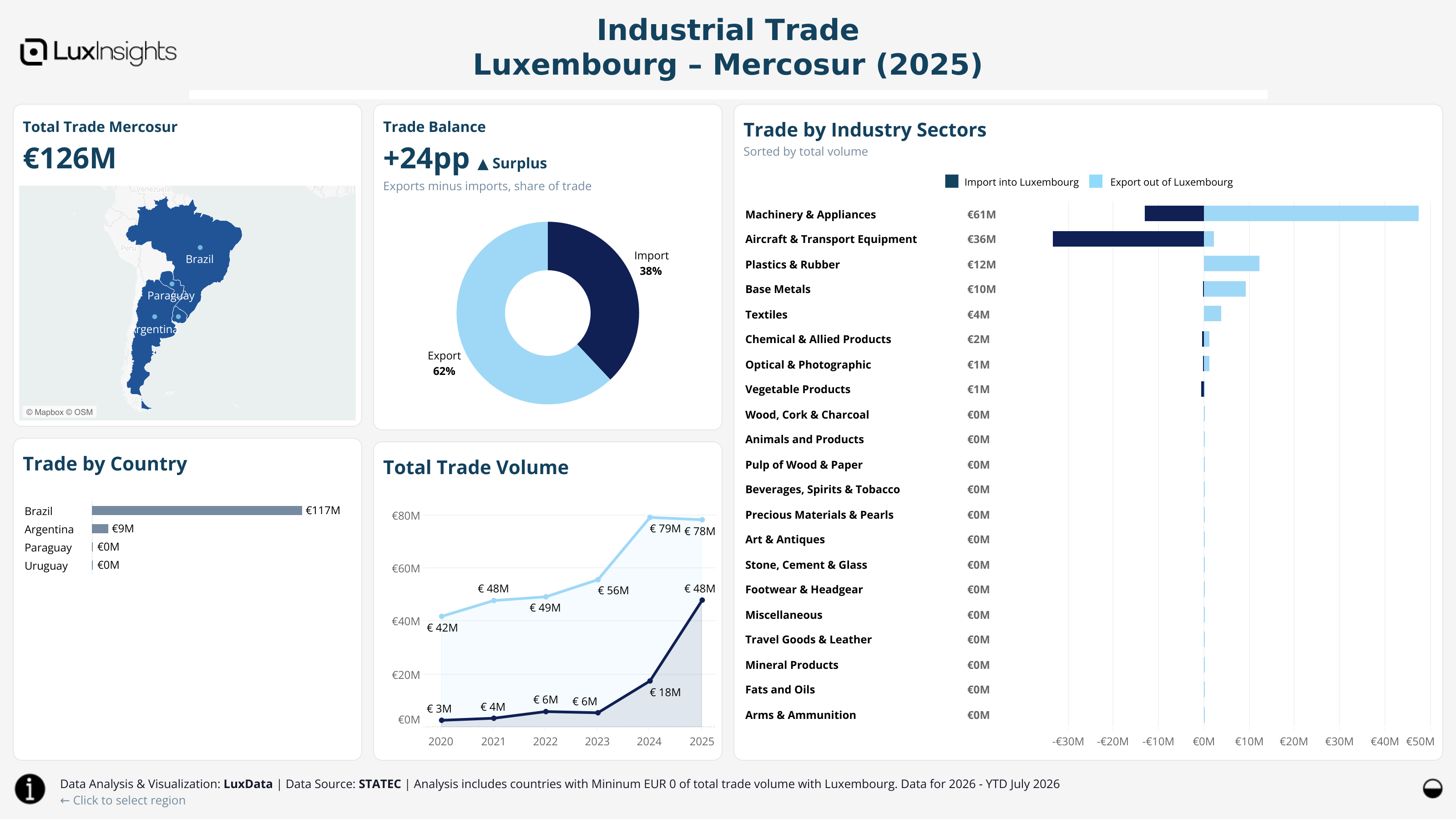Click the 2020 export point € 42M
Image resolution: width=1456 pixels, height=819 pixels.
(x=441, y=617)
